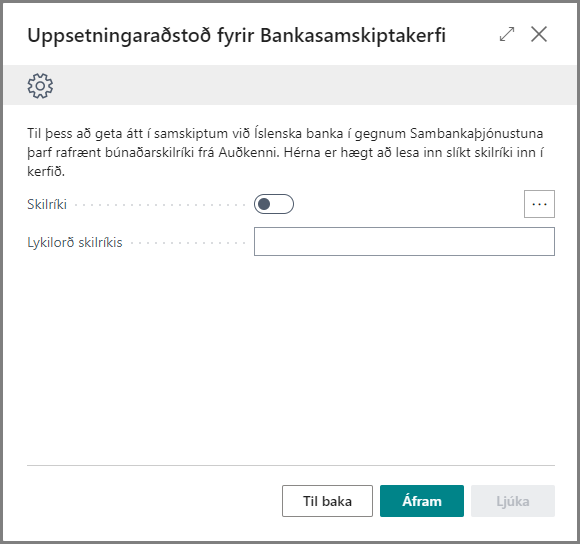Click the wizard title Uppsetningaraðstoð fyrir Bankasamskiptakerfi
The image size is (580, 544).
click(236, 36)
